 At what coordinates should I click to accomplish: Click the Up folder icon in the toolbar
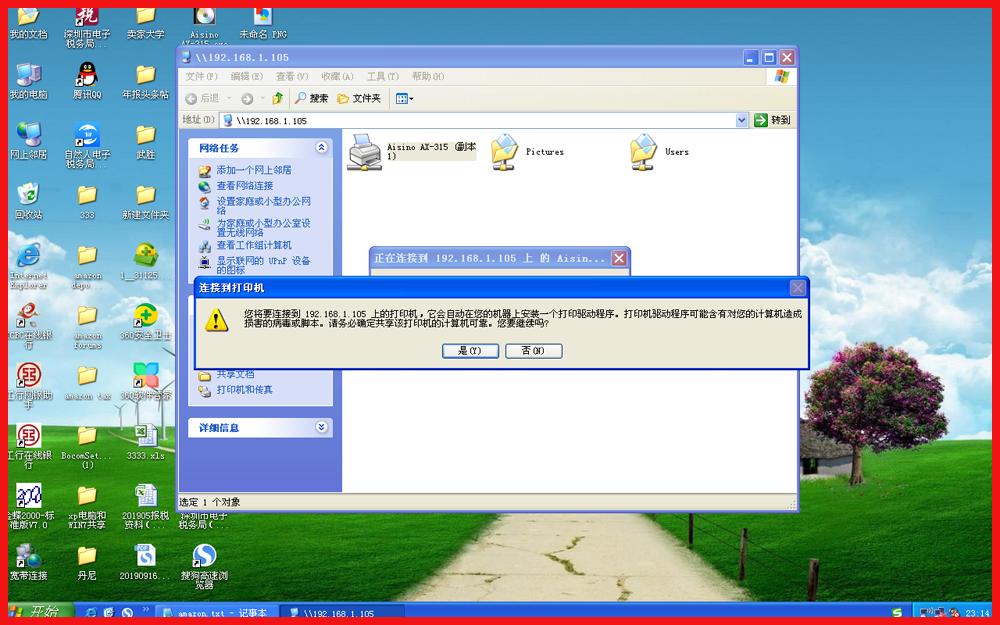pyautogui.click(x=277, y=98)
